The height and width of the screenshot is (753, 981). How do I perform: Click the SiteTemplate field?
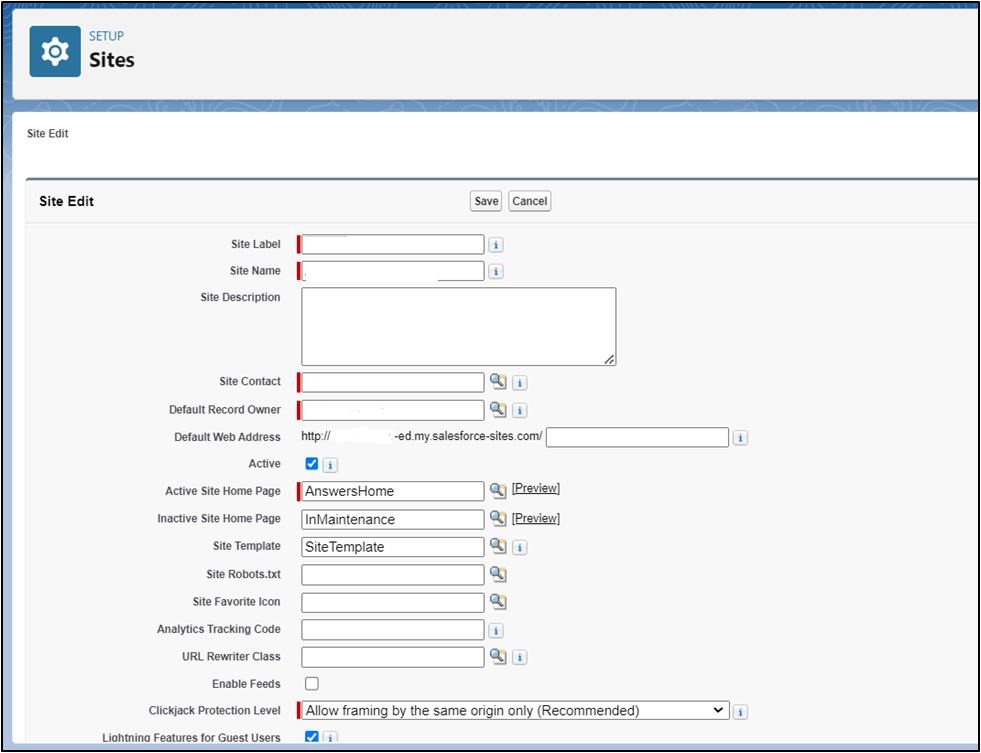392,547
